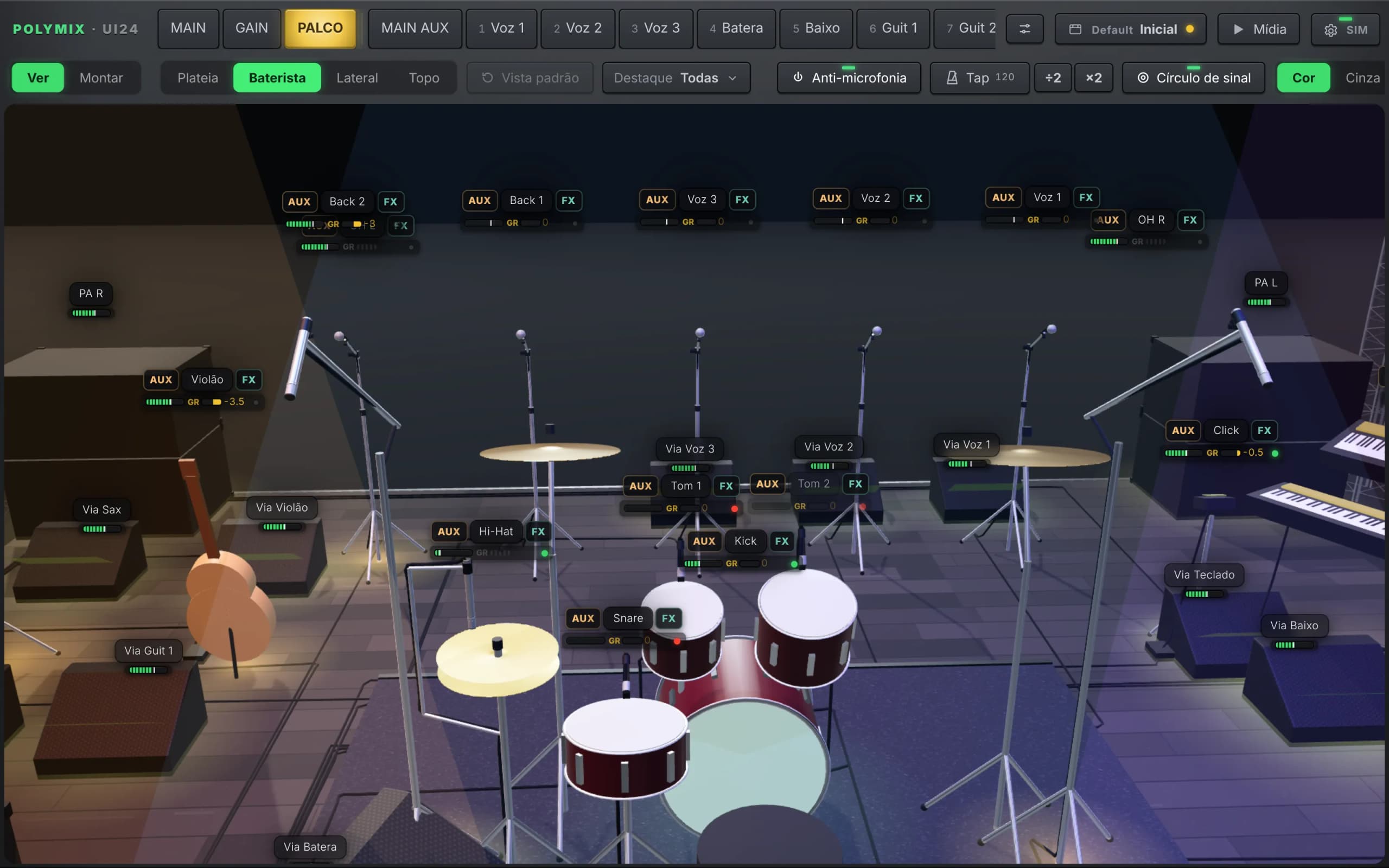Select the Via Batera monitor label

tap(310, 847)
